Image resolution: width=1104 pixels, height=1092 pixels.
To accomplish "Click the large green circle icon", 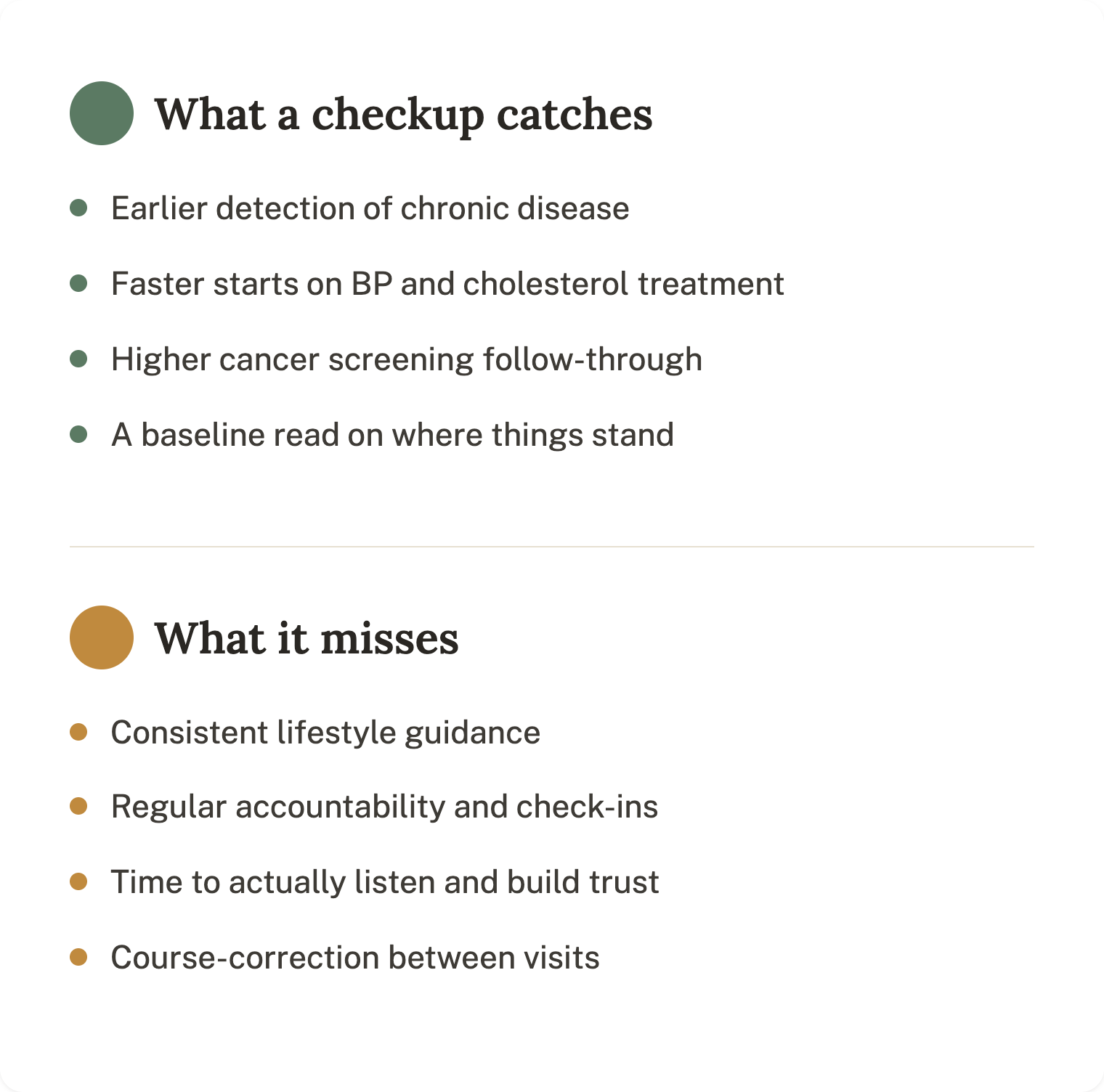I will (102, 113).
